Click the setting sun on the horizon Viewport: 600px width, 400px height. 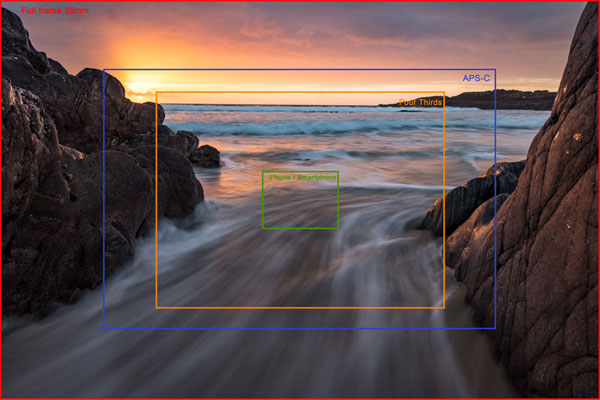pos(138,86)
